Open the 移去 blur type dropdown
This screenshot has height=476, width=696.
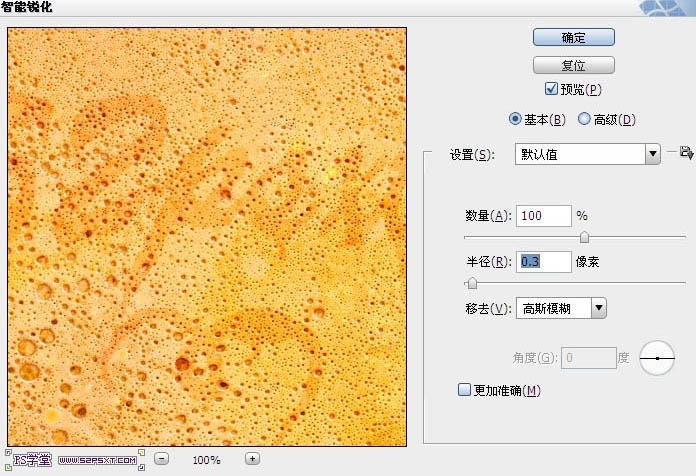[x=561, y=308]
